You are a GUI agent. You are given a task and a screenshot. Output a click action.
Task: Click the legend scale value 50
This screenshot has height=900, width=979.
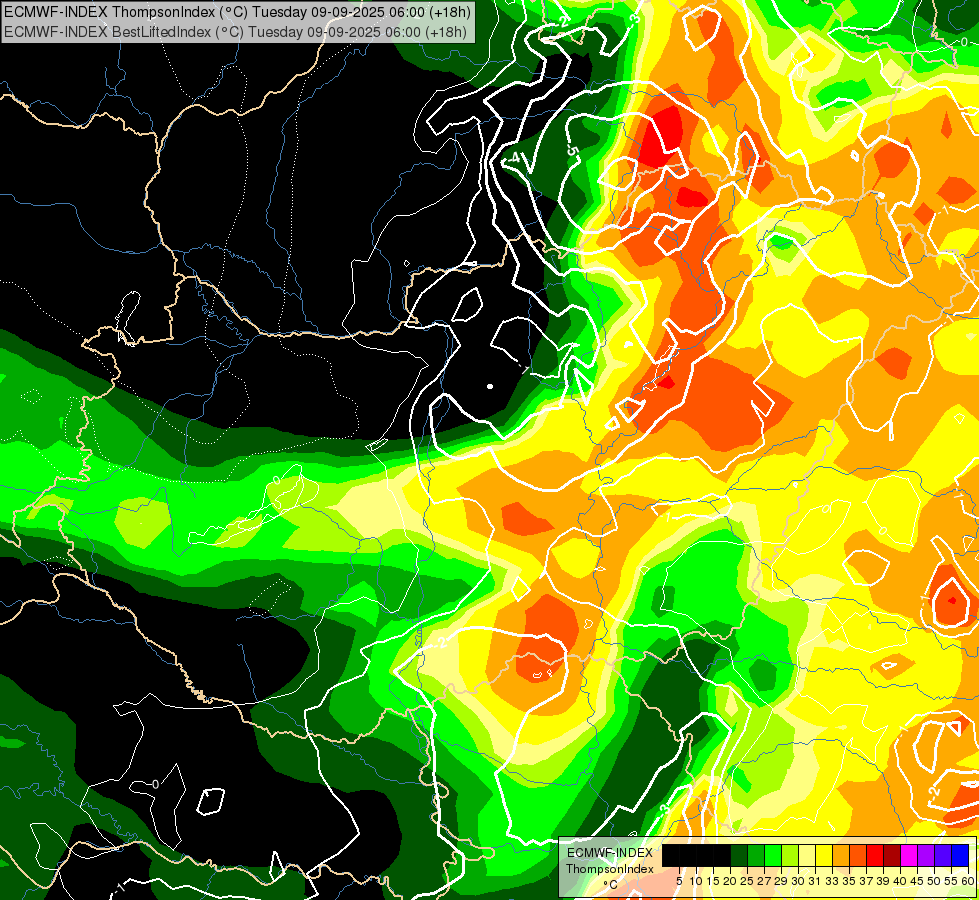[935, 881]
